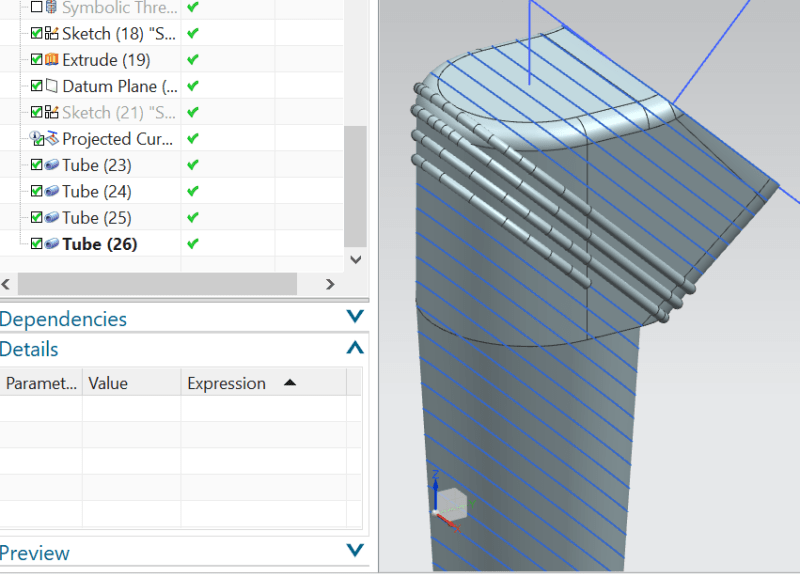
Task: Collapse the Details panel
Action: pyautogui.click(x=355, y=348)
